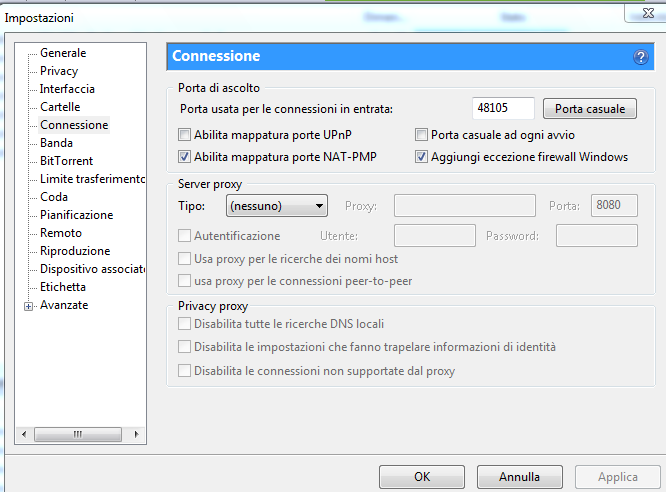Open Riproduzione settings page

[x=75, y=251]
